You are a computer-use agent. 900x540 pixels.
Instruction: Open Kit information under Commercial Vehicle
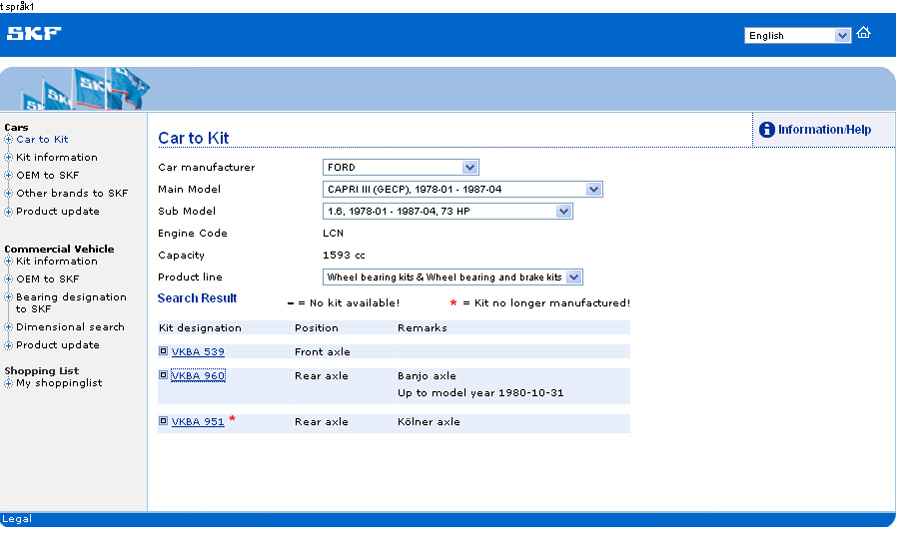[x=57, y=261]
